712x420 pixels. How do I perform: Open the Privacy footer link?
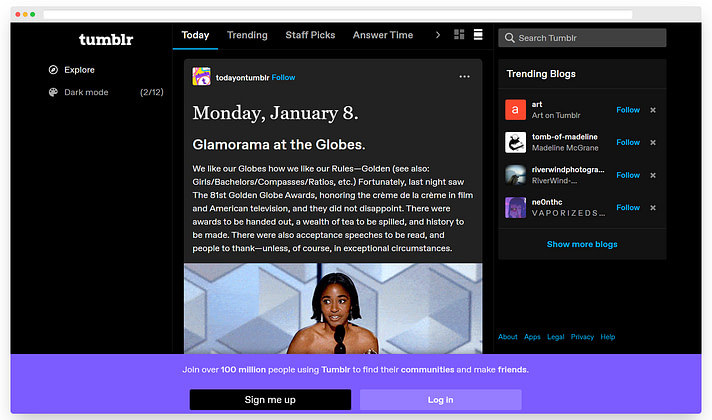pos(582,337)
